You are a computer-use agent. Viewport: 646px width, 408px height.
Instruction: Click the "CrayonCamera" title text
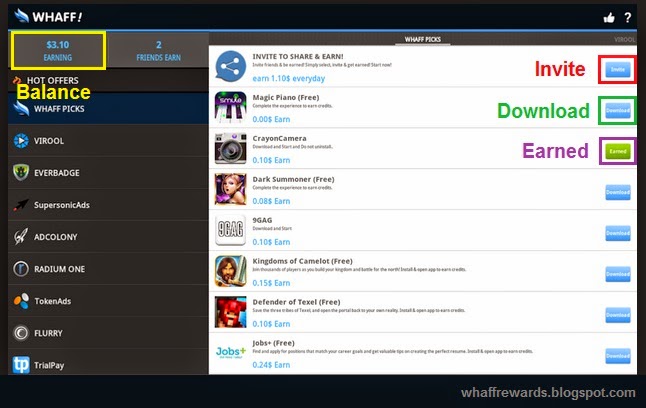pyautogui.click(x=279, y=138)
